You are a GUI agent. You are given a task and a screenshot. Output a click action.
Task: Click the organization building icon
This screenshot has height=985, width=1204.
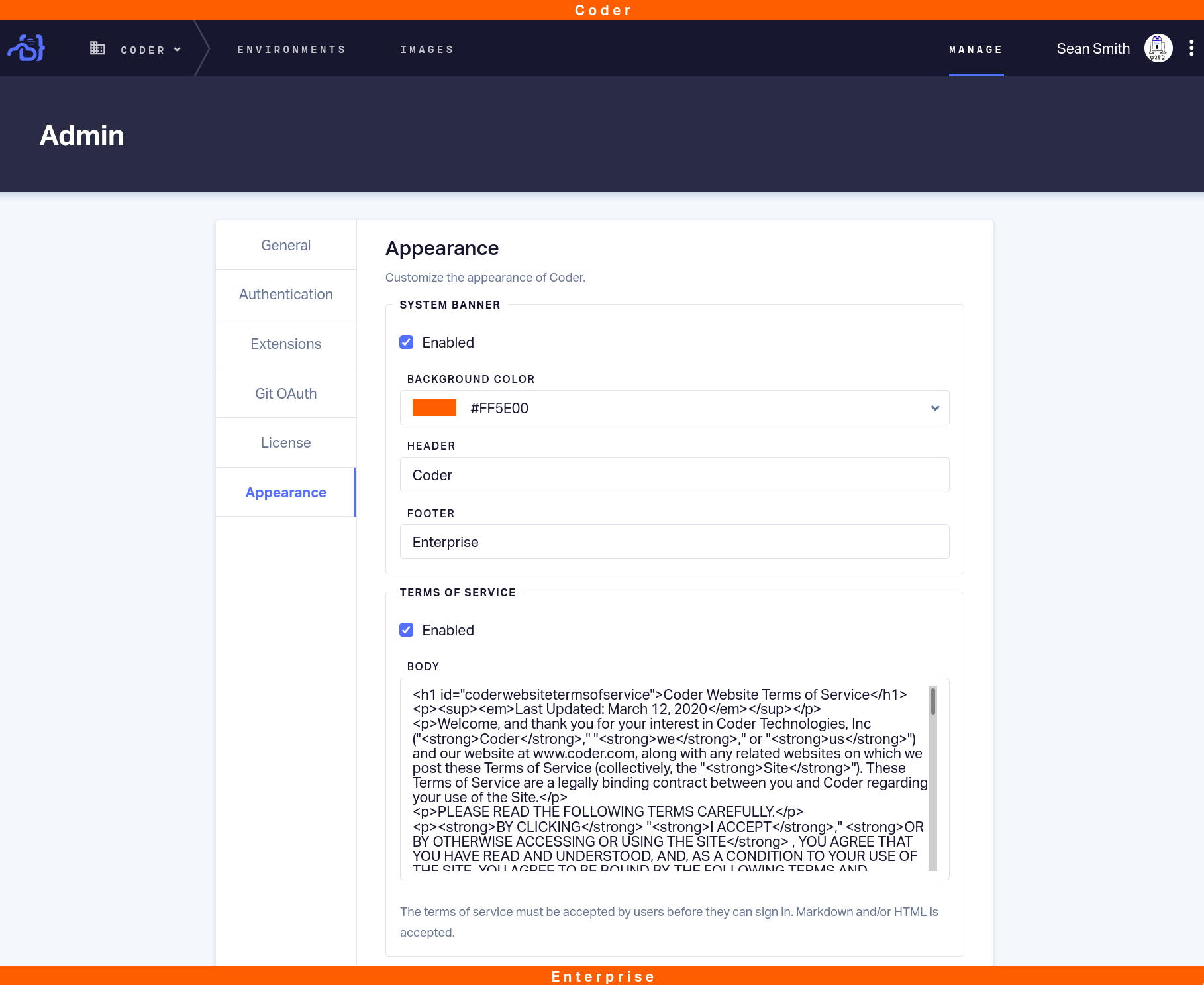(x=97, y=48)
